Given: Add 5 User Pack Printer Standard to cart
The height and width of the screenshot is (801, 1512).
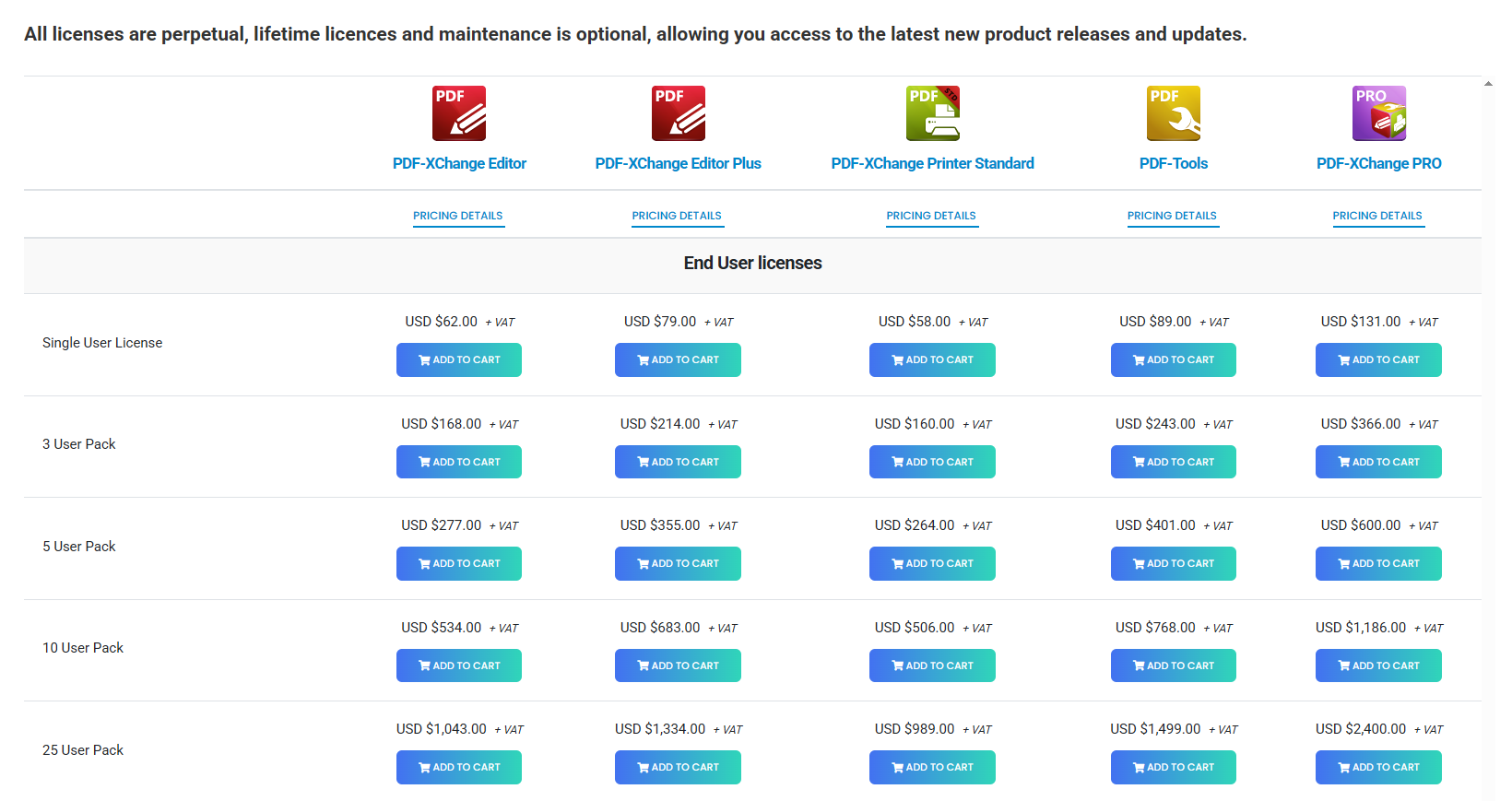Looking at the screenshot, I should tap(932, 563).
